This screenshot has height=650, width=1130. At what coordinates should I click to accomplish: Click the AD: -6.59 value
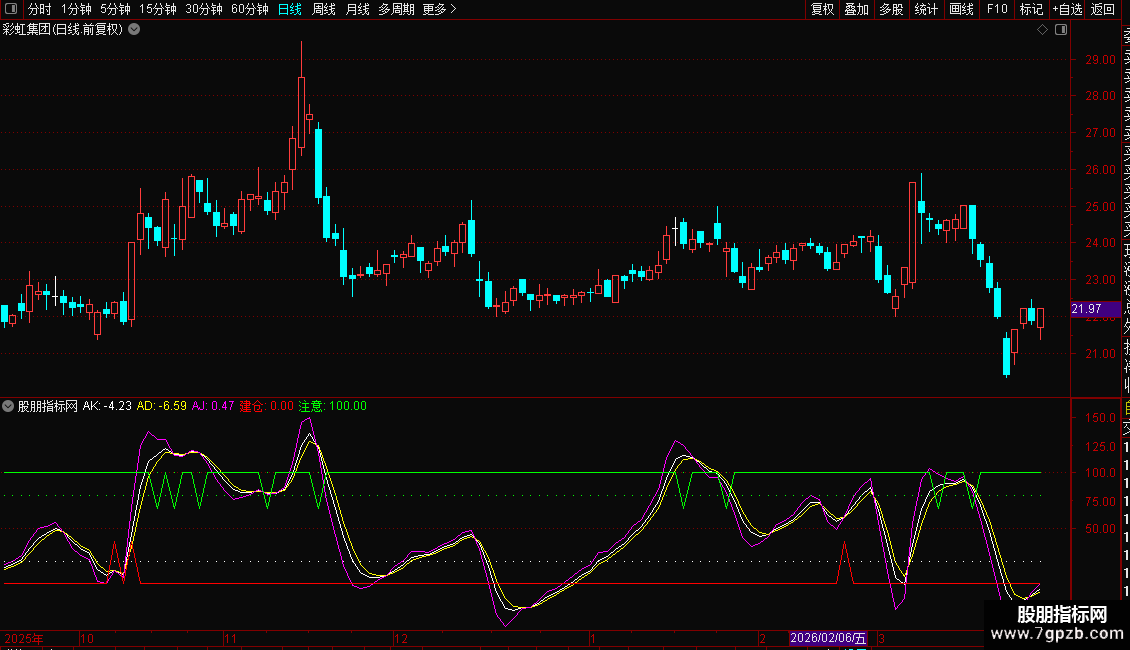tap(161, 406)
